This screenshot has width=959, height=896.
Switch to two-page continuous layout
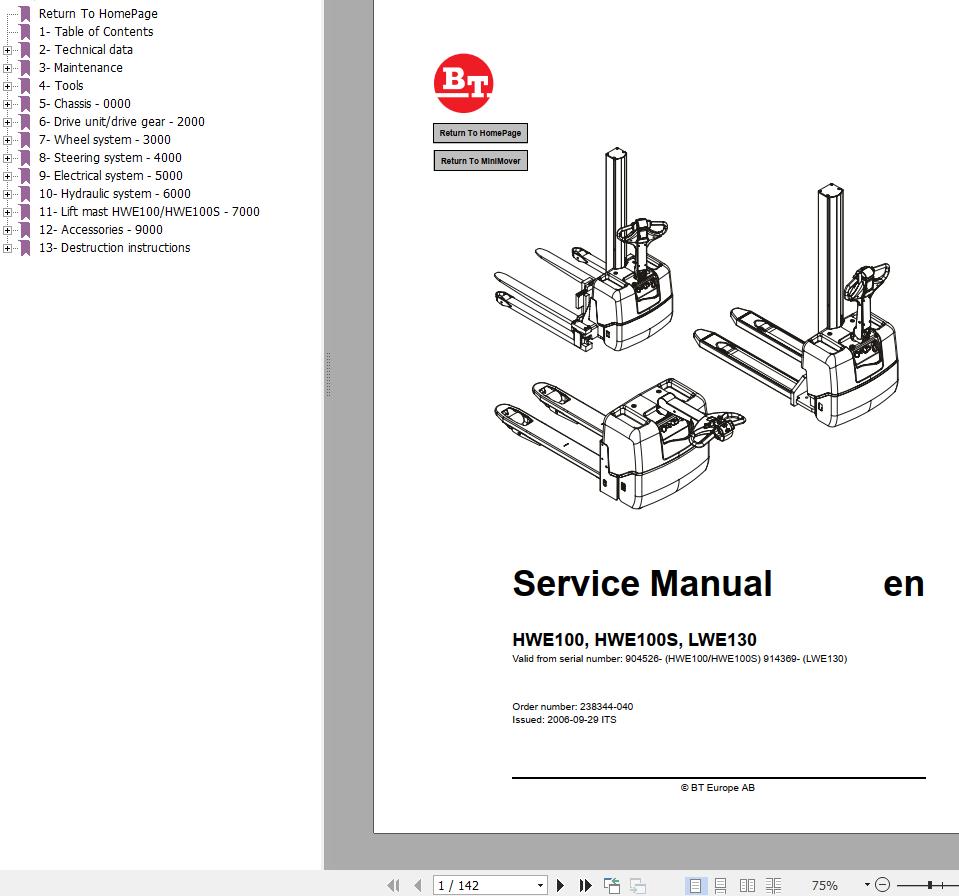(x=774, y=885)
